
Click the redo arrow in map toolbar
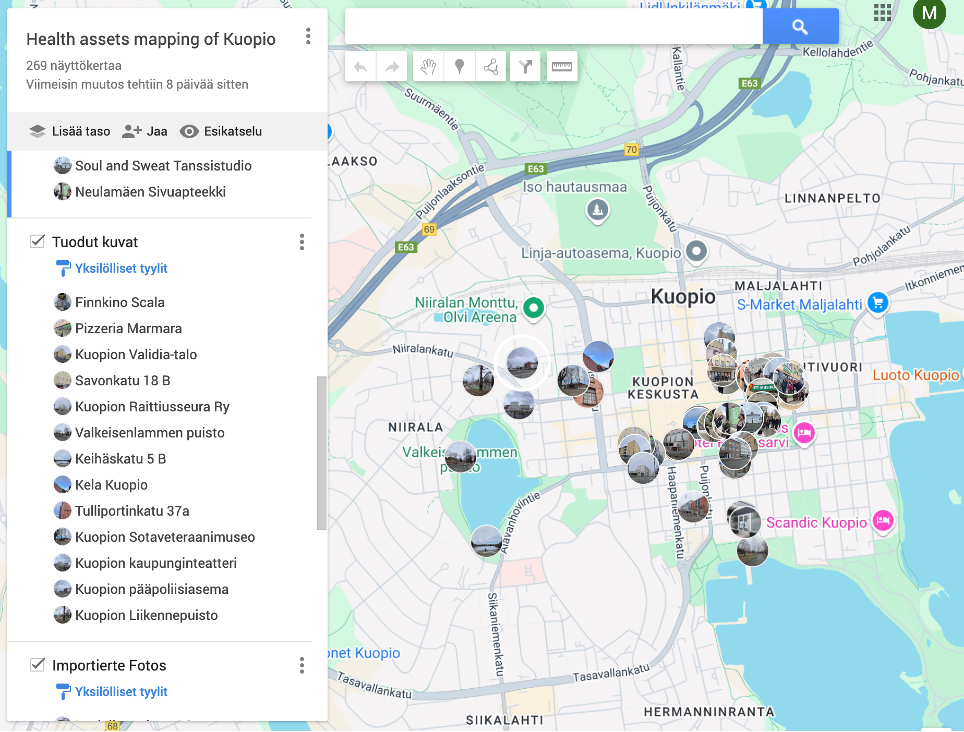pos(392,66)
